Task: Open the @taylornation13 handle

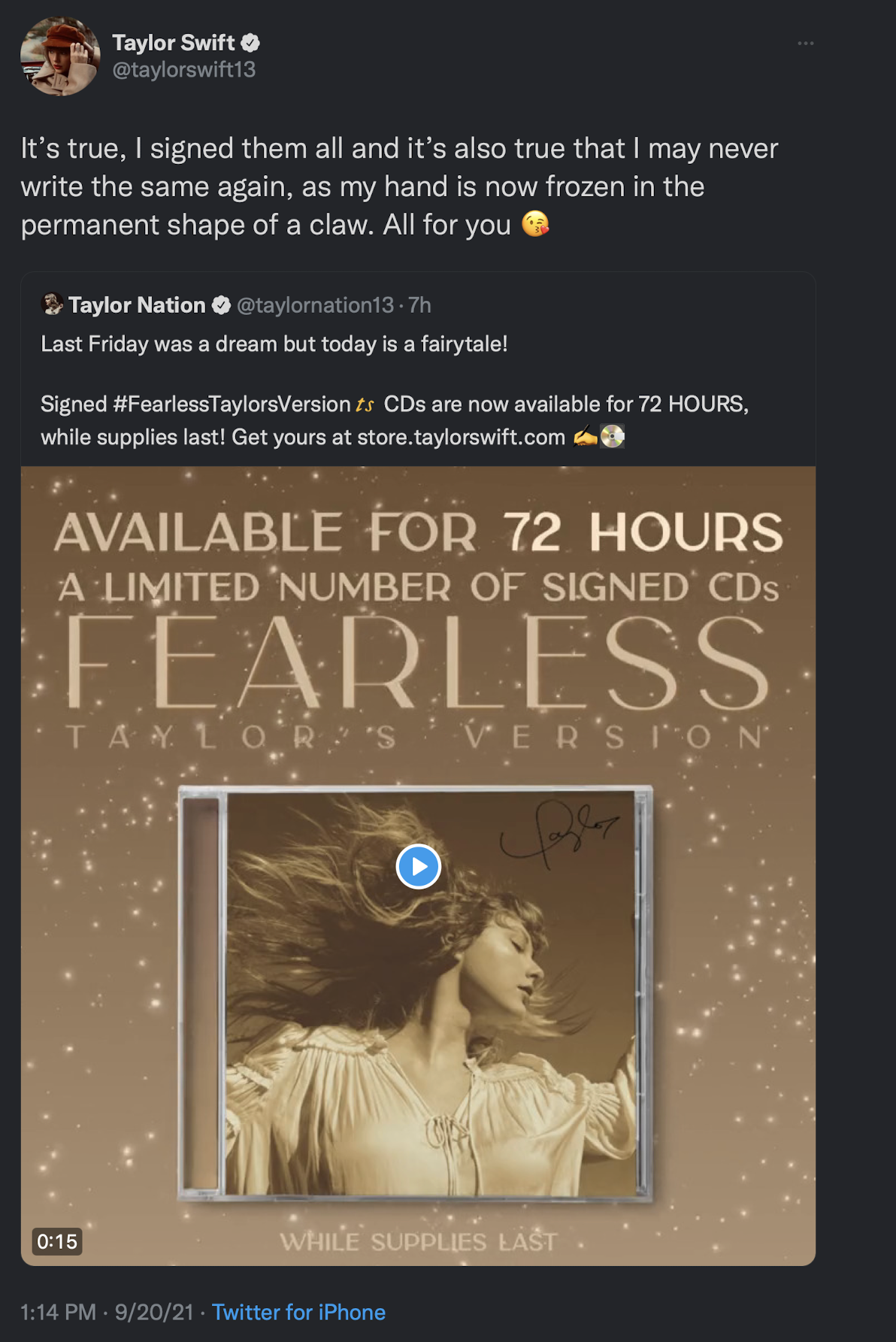Action: tap(315, 305)
